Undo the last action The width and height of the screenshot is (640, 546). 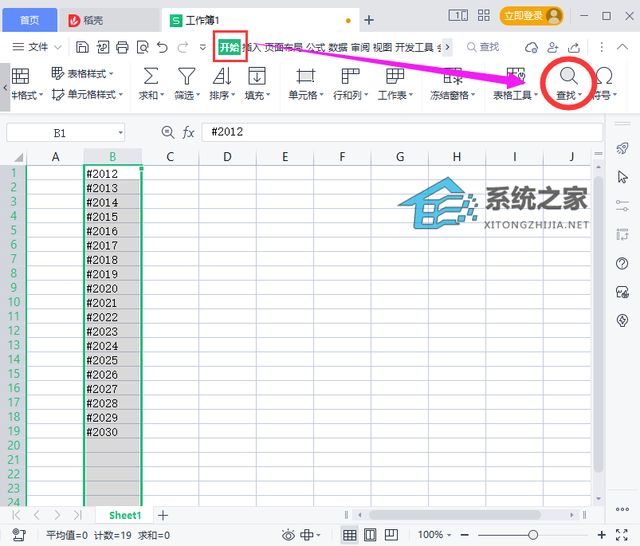click(162, 47)
